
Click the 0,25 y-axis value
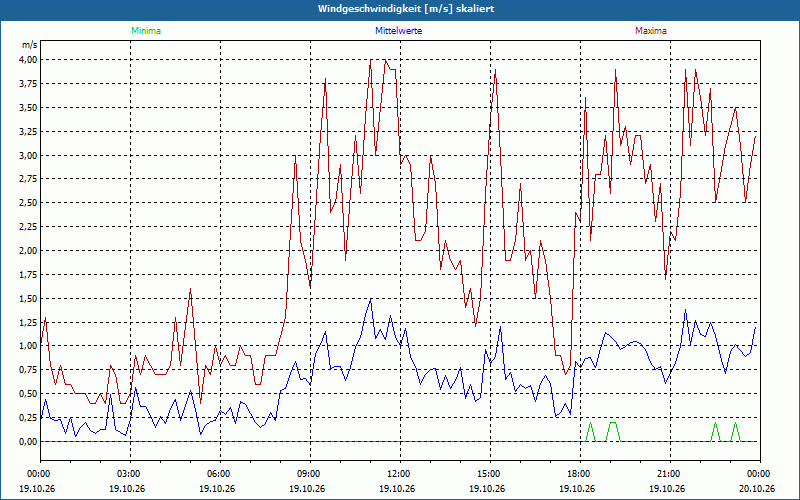coord(28,418)
